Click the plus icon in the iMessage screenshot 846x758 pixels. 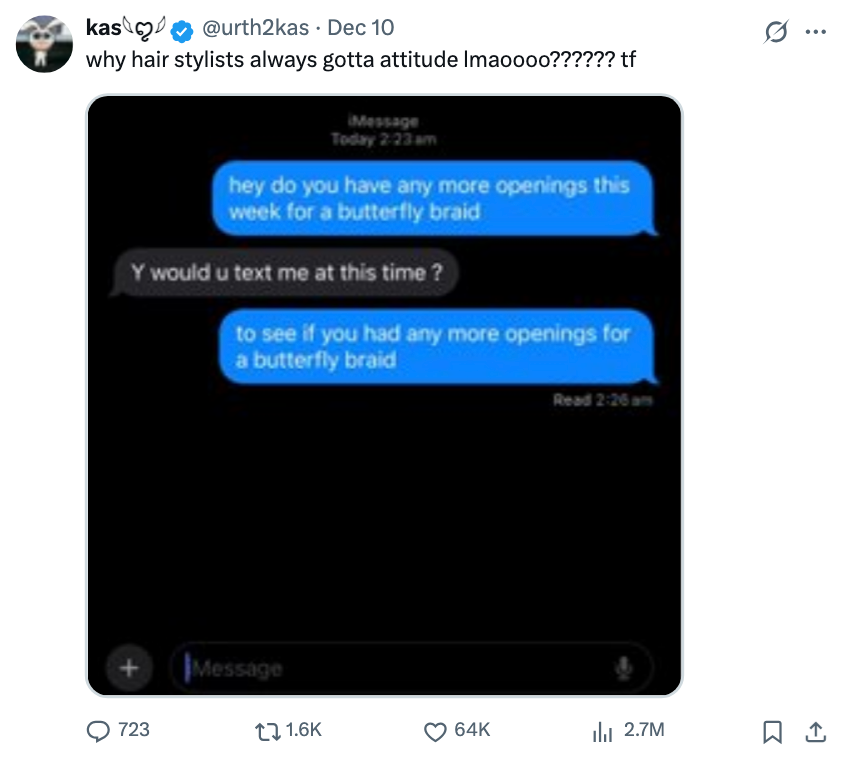129,667
